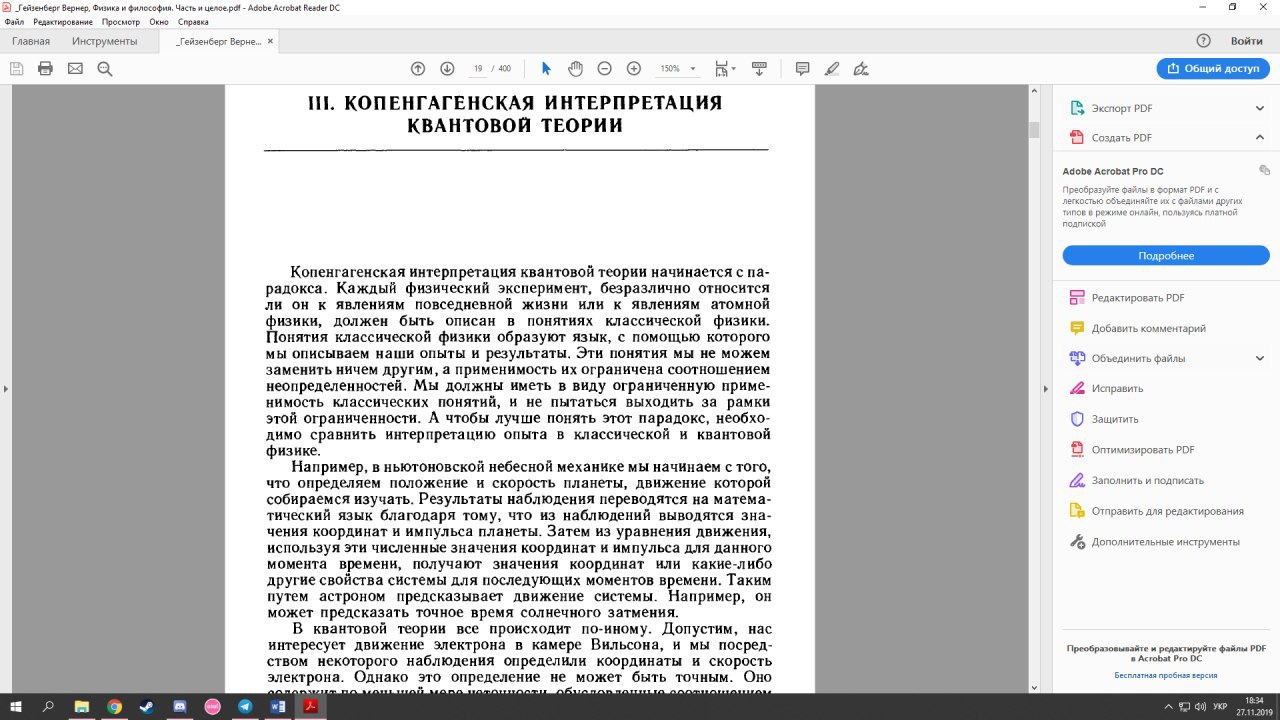Viewport: 1280px width, 720px height.
Task: Open the Файл menu
Action: (x=13, y=21)
